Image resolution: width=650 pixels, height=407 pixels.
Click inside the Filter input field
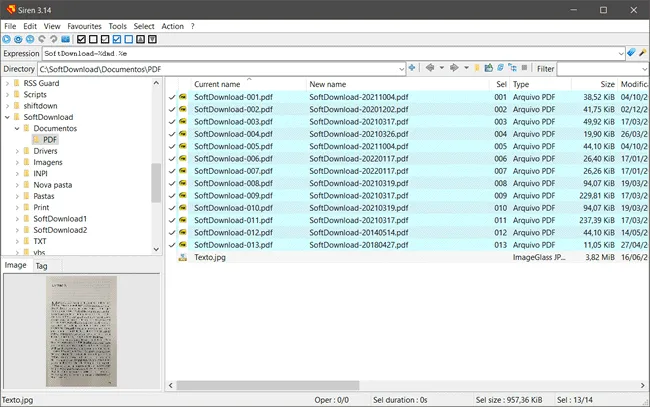tap(599, 69)
